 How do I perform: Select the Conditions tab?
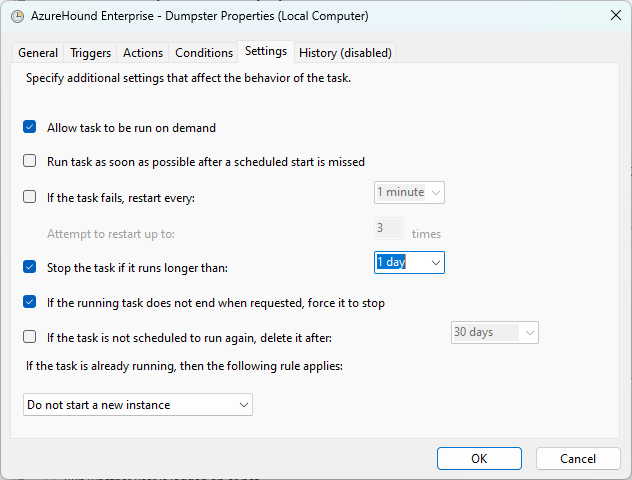tap(204, 53)
